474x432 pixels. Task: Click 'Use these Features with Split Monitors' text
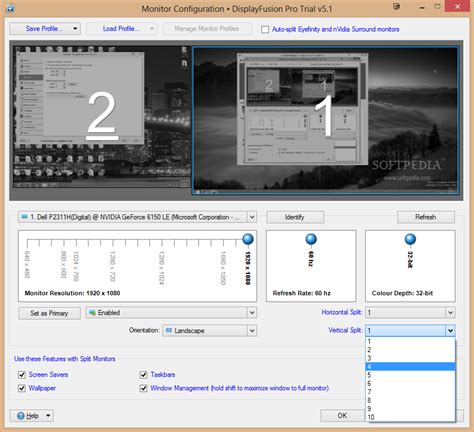click(x=65, y=359)
